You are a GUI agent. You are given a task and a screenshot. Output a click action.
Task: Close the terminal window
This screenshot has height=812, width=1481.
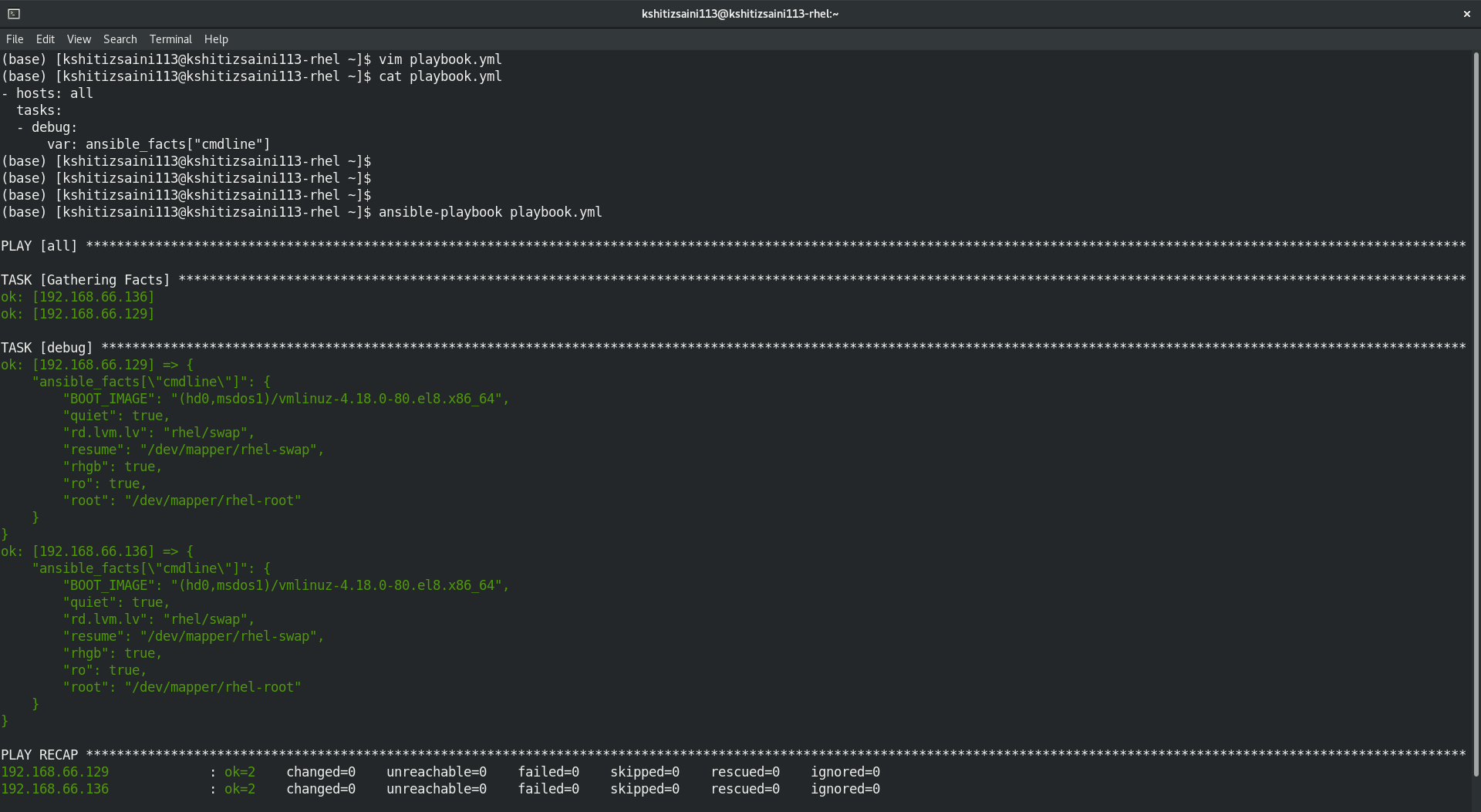(1466, 14)
